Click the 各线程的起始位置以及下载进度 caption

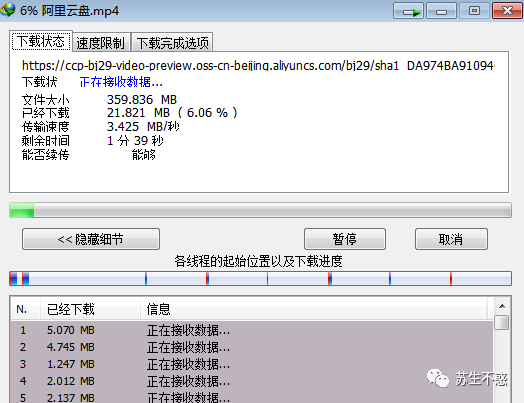258,261
